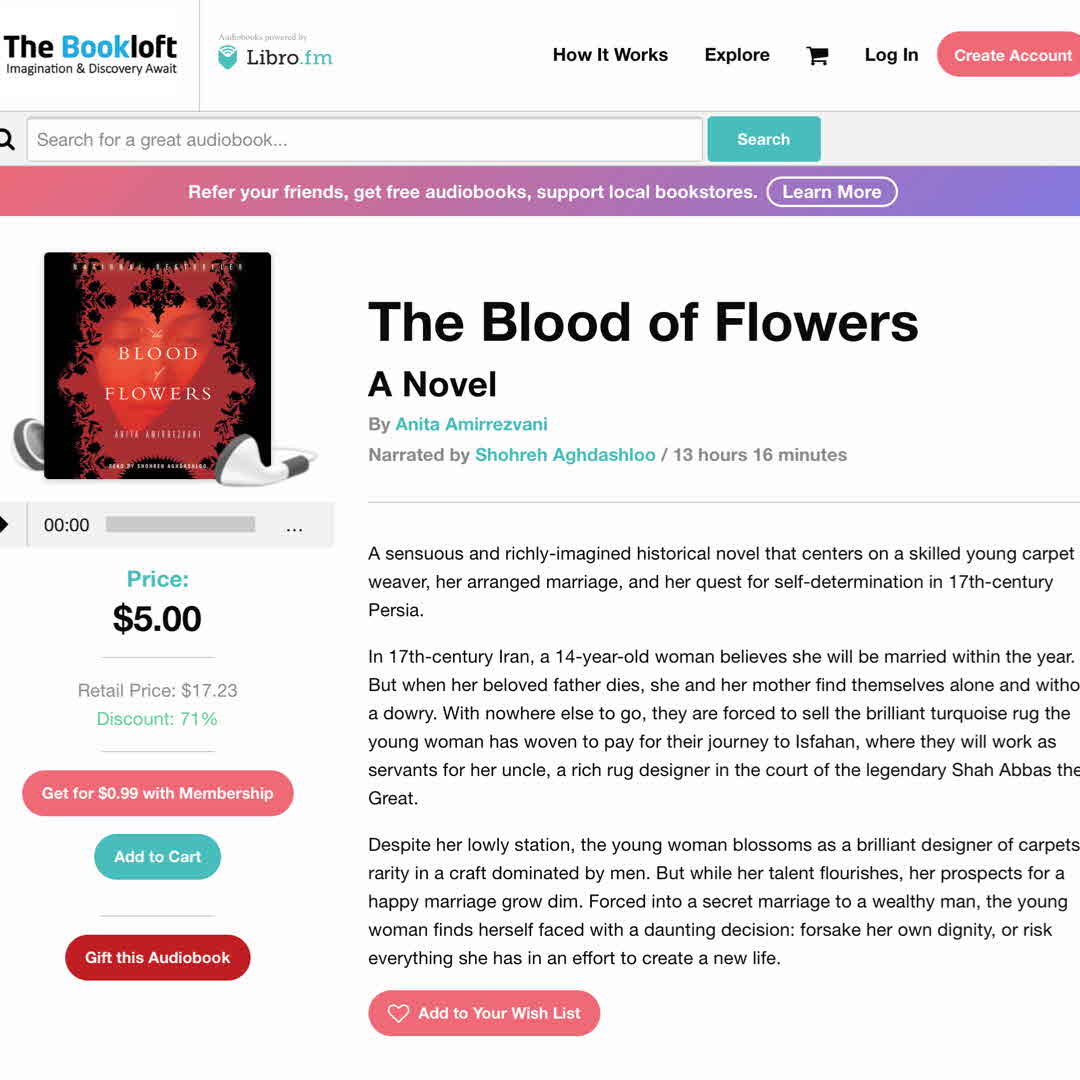Open audio player more options ellipsis
Image resolution: width=1080 pixels, height=1080 pixels.
pyautogui.click(x=294, y=526)
